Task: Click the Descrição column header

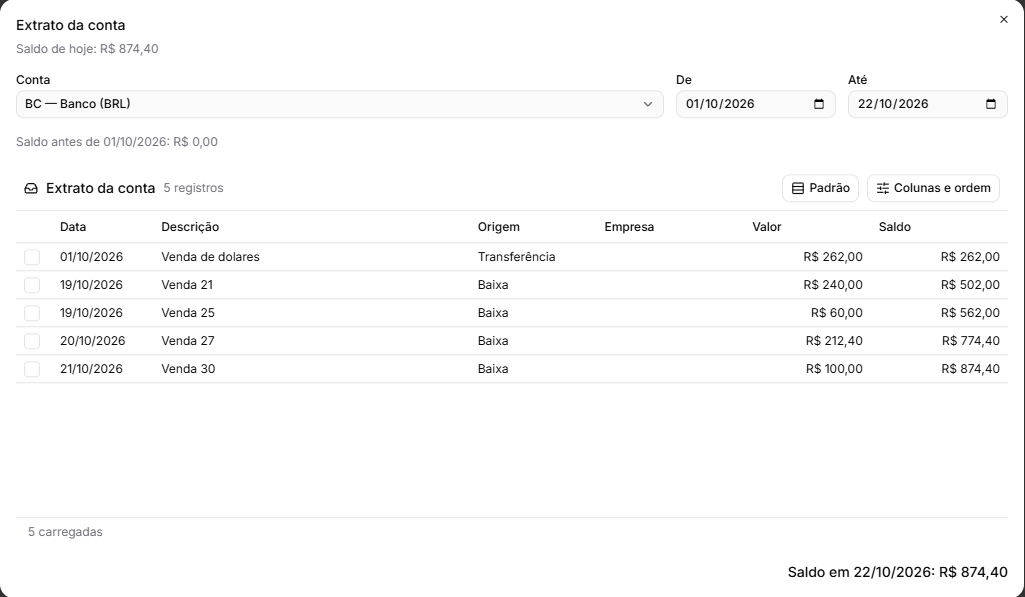Action: coord(190,227)
